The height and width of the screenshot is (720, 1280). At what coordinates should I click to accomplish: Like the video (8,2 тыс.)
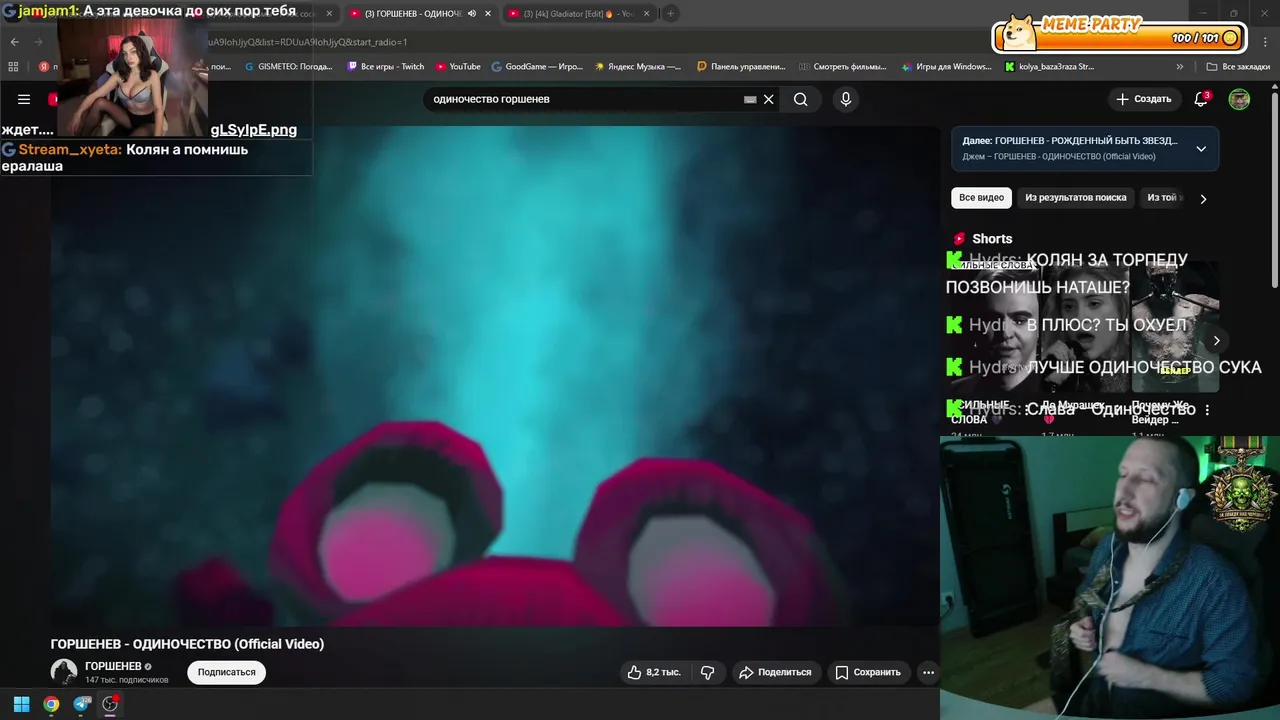pos(654,672)
